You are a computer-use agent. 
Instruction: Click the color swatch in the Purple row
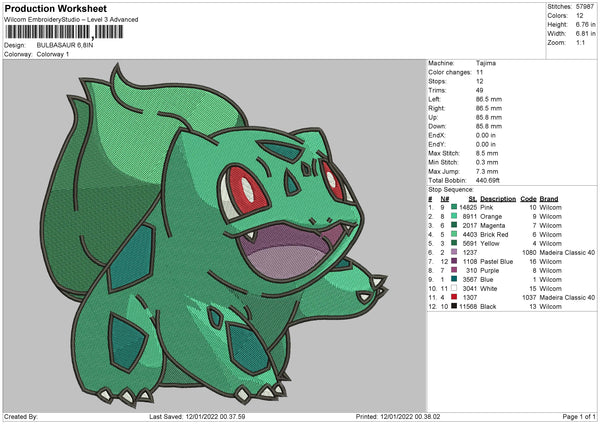tap(454, 270)
